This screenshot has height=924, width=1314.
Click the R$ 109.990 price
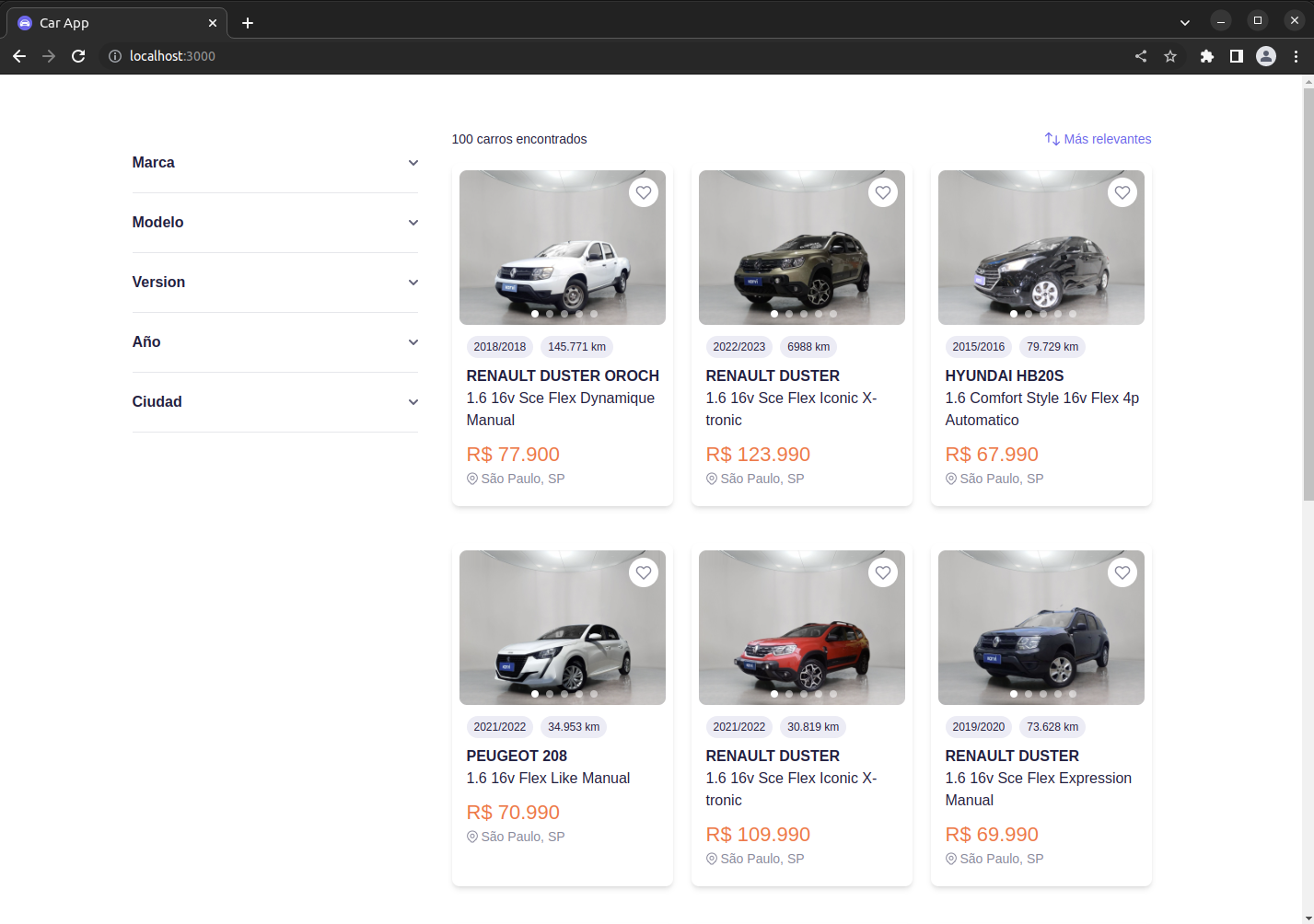(758, 835)
